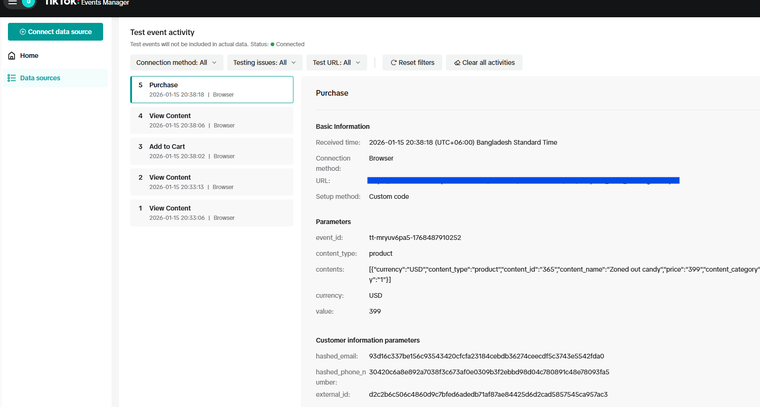The height and width of the screenshot is (407, 760).
Task: Click the Home house icon
Action: (12, 56)
